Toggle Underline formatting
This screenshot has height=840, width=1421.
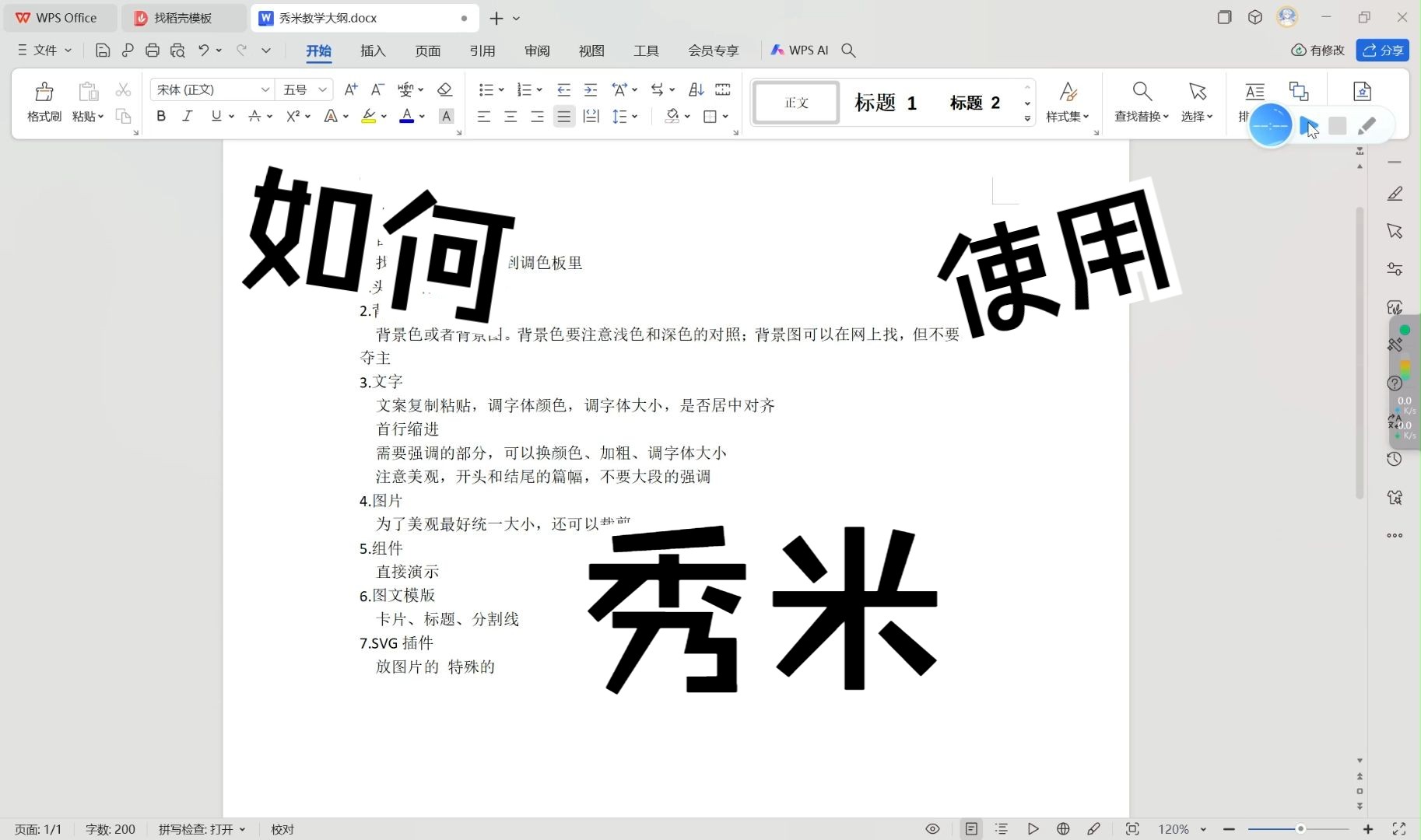pyautogui.click(x=216, y=116)
